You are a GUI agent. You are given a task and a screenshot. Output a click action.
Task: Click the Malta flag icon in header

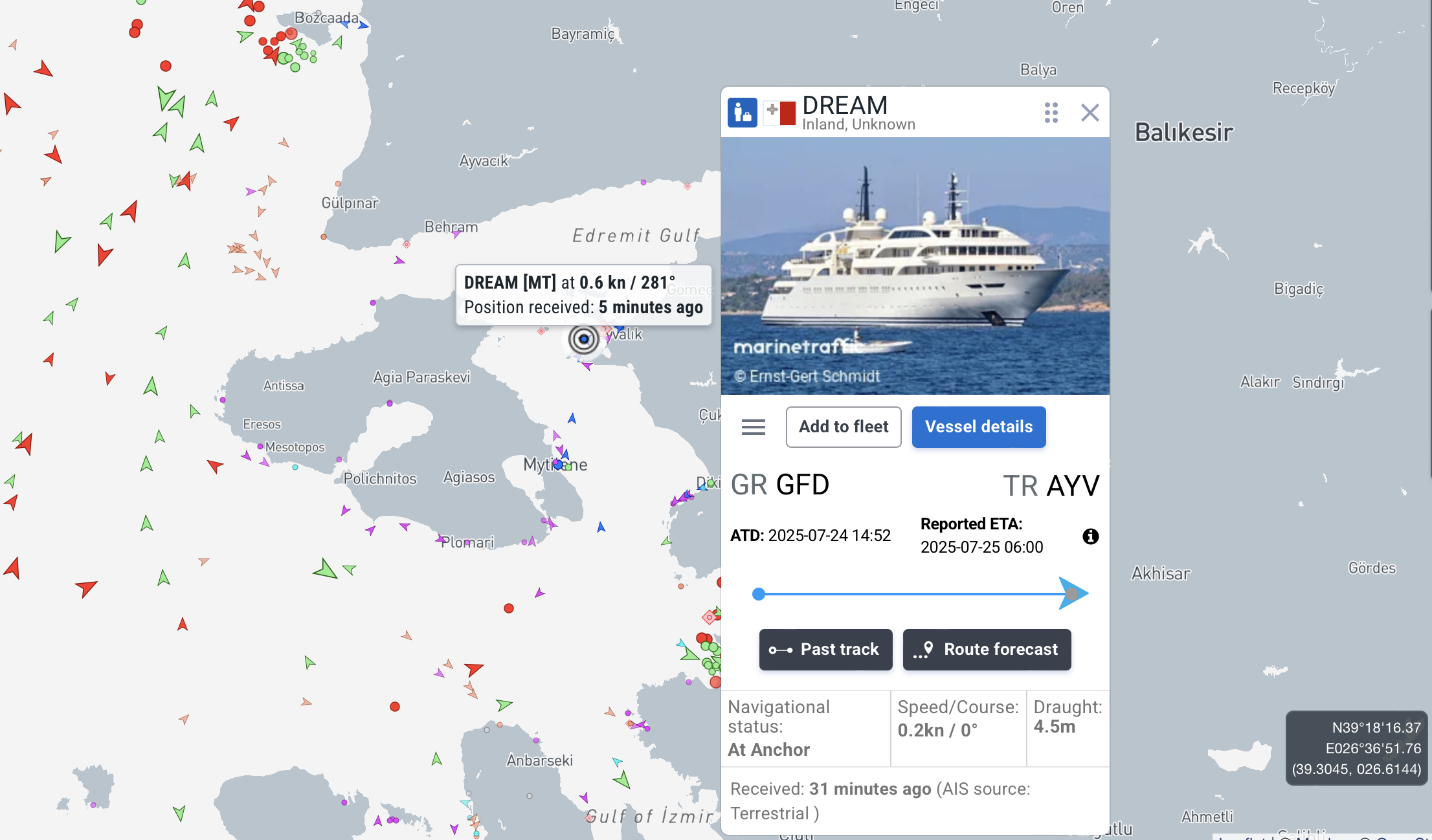(779, 113)
